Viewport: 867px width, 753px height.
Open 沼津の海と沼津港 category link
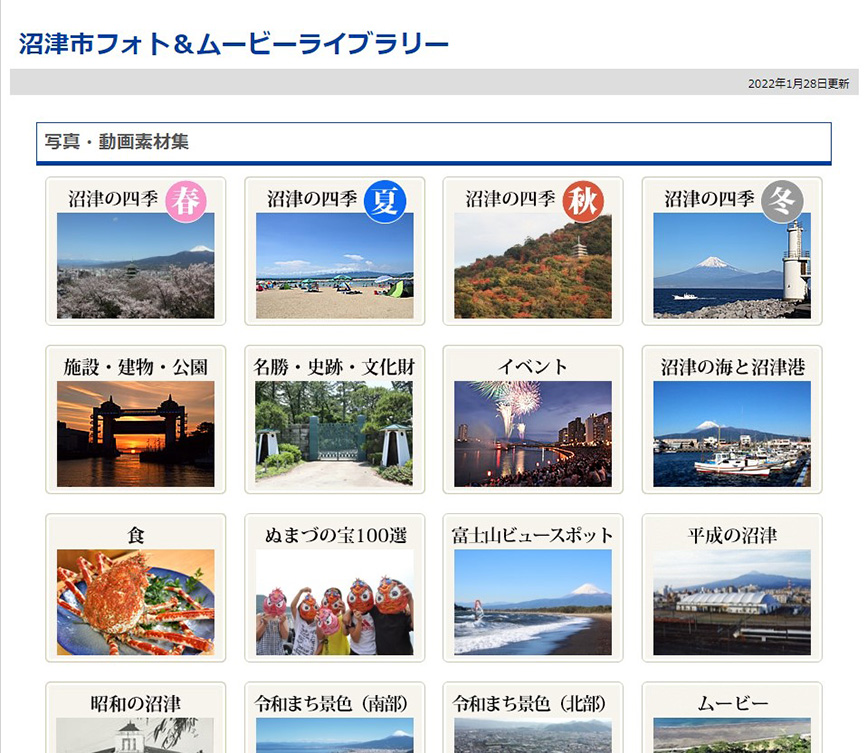click(733, 367)
